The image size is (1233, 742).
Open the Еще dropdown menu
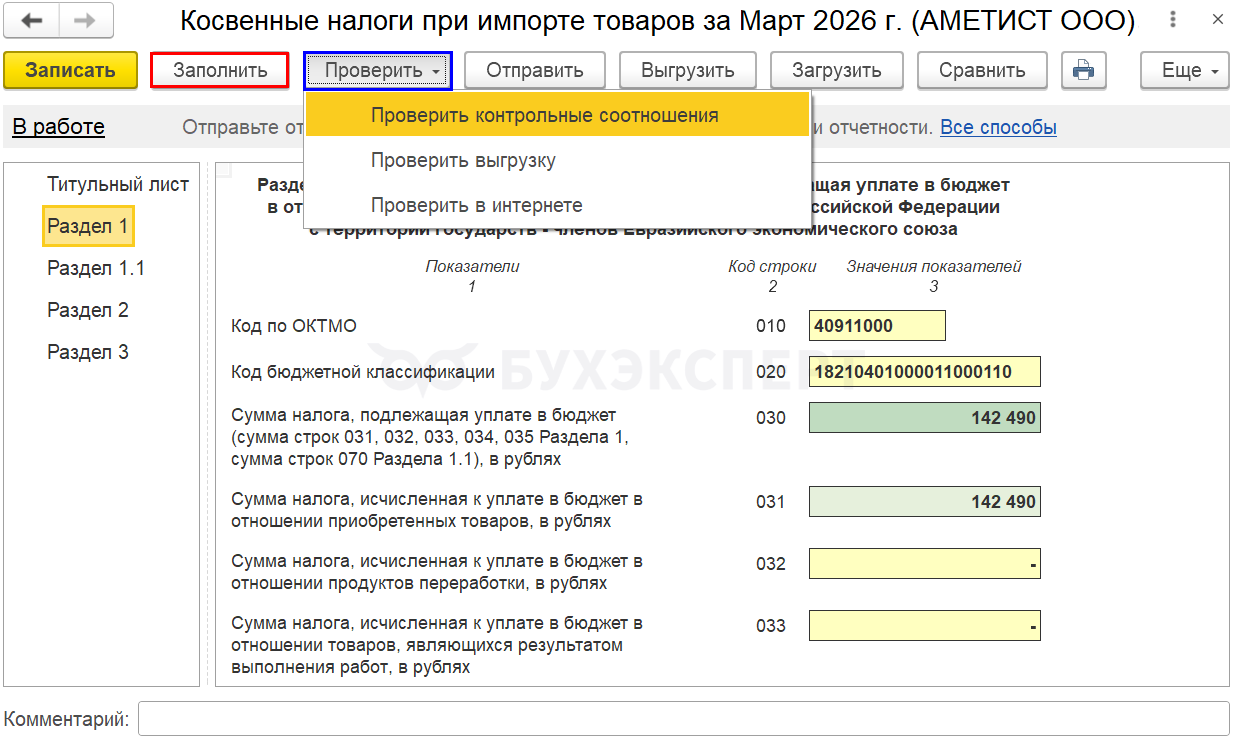tap(1185, 70)
